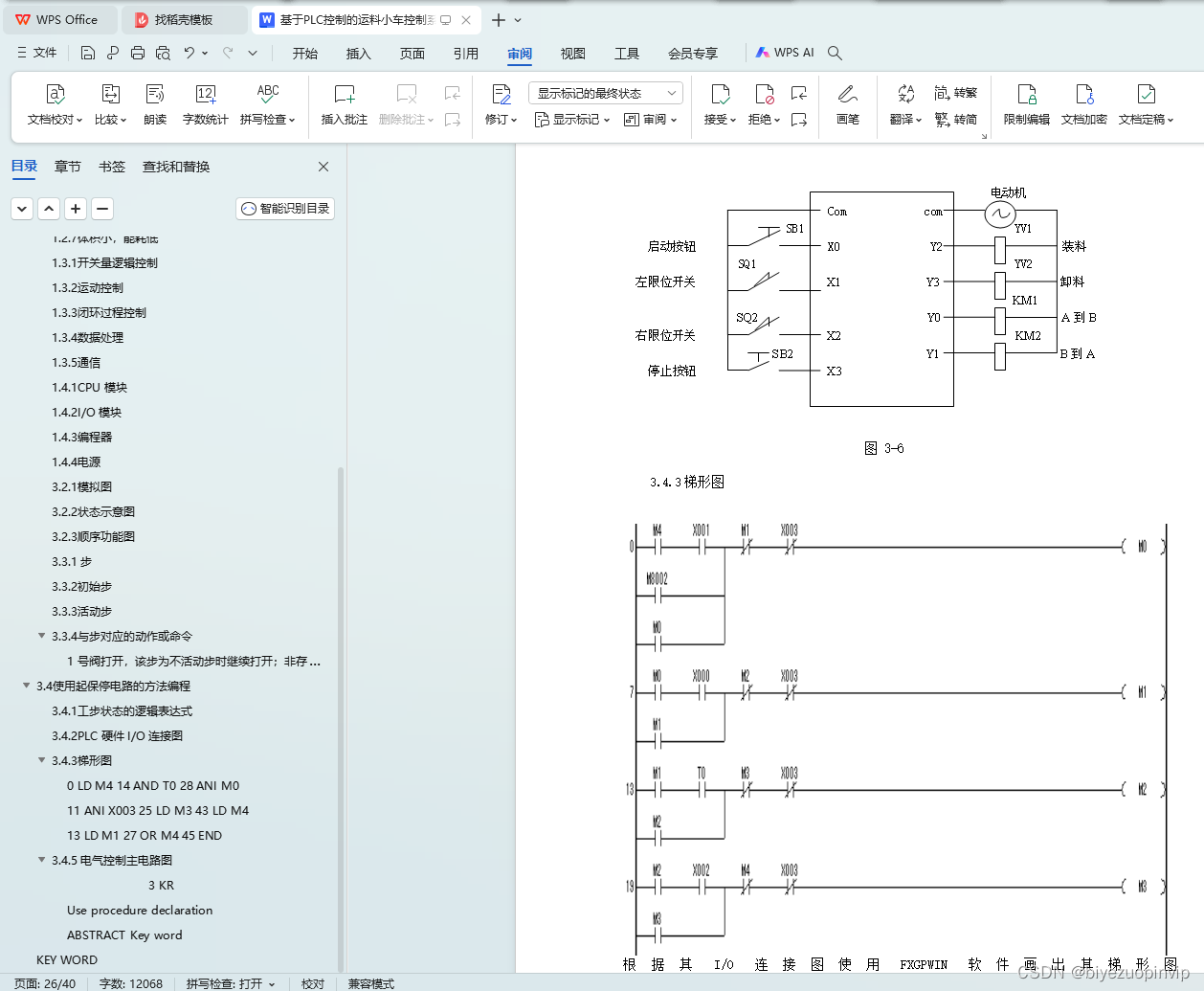
Task: Click the 文档定稿 finalize document icon
Action: pos(1146,94)
